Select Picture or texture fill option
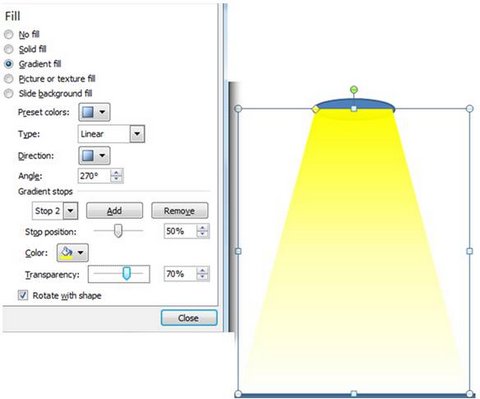The height and width of the screenshot is (399, 480). 9,79
